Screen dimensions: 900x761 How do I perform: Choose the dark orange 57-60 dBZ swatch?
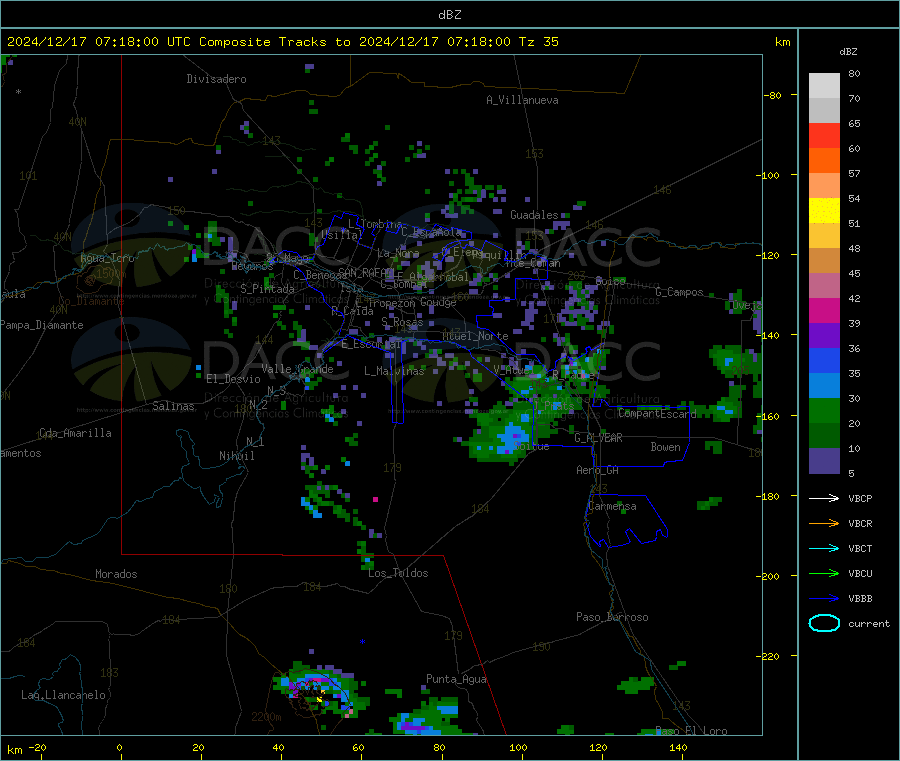click(x=824, y=161)
